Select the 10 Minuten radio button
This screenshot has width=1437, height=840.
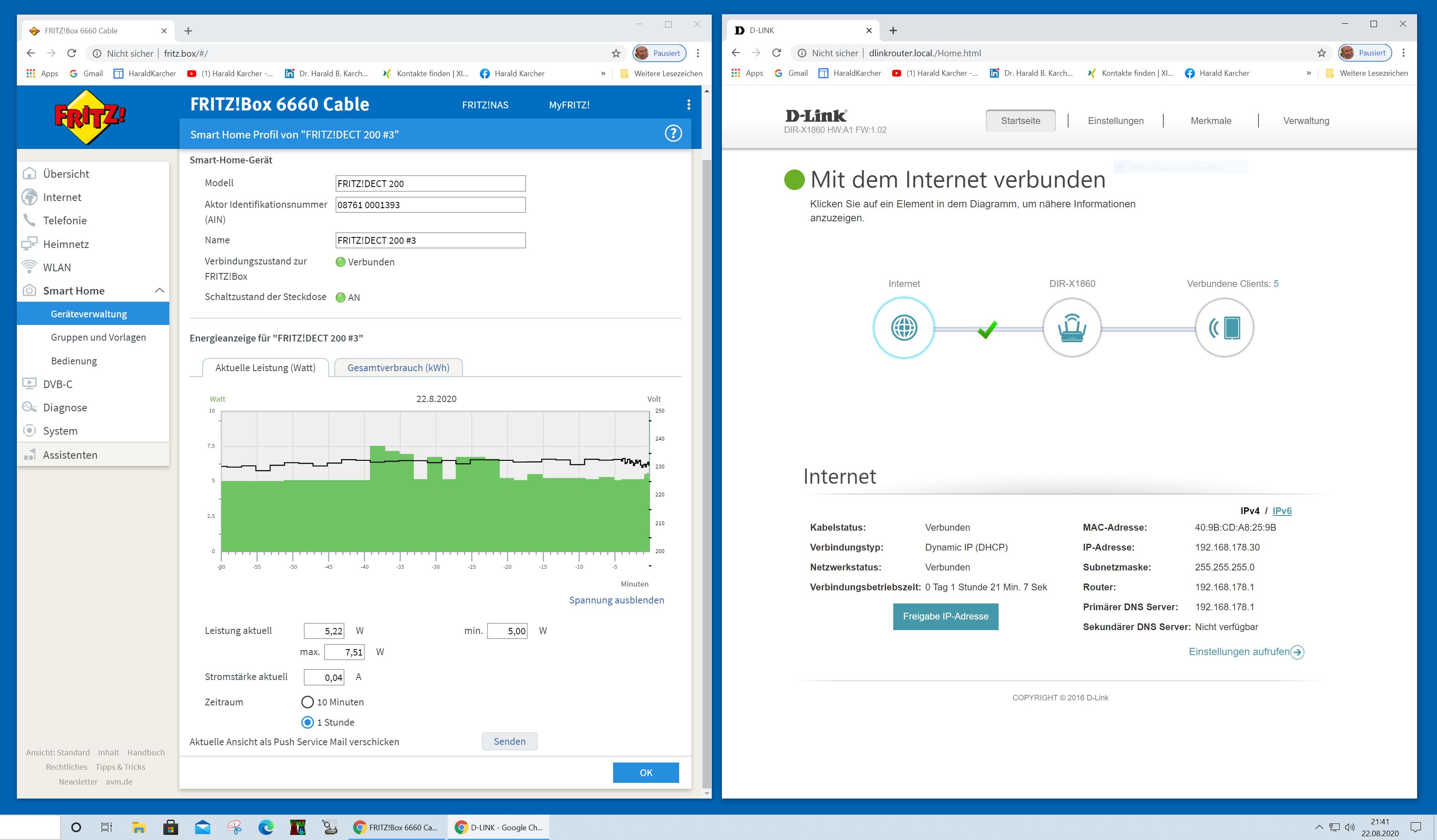click(307, 702)
